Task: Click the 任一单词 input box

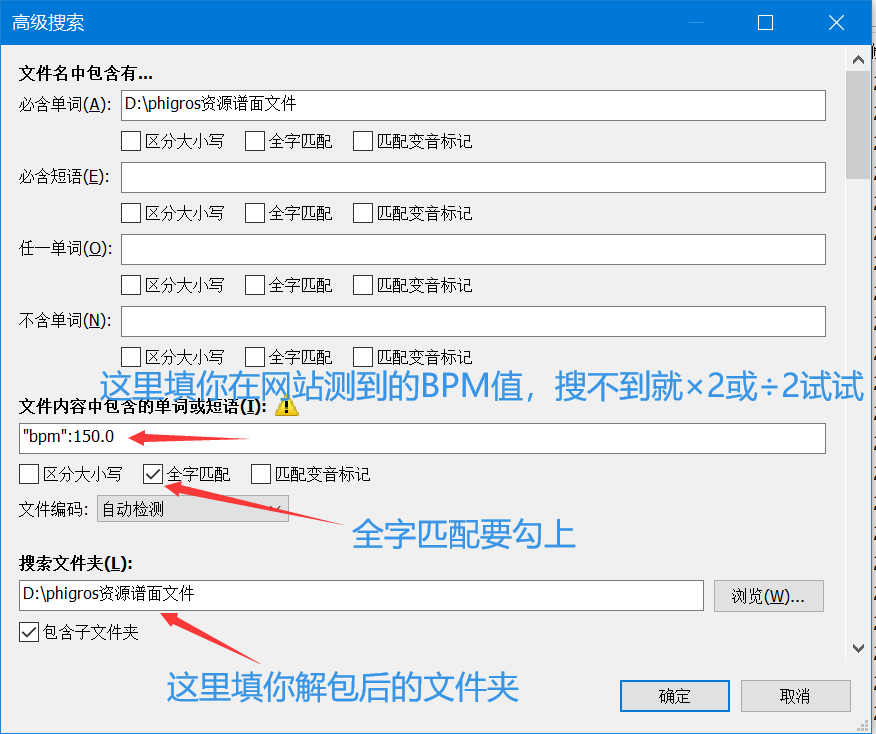Action: (x=472, y=248)
